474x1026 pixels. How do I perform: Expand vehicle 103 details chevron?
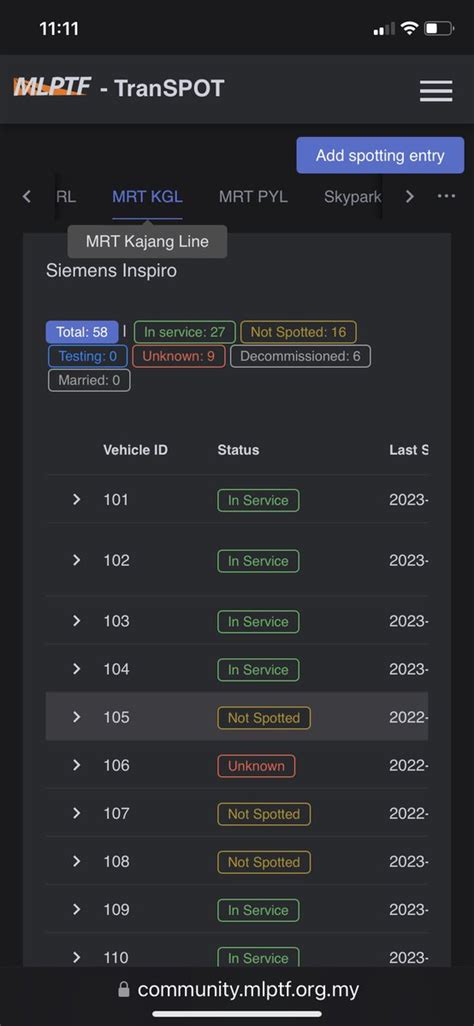77,621
